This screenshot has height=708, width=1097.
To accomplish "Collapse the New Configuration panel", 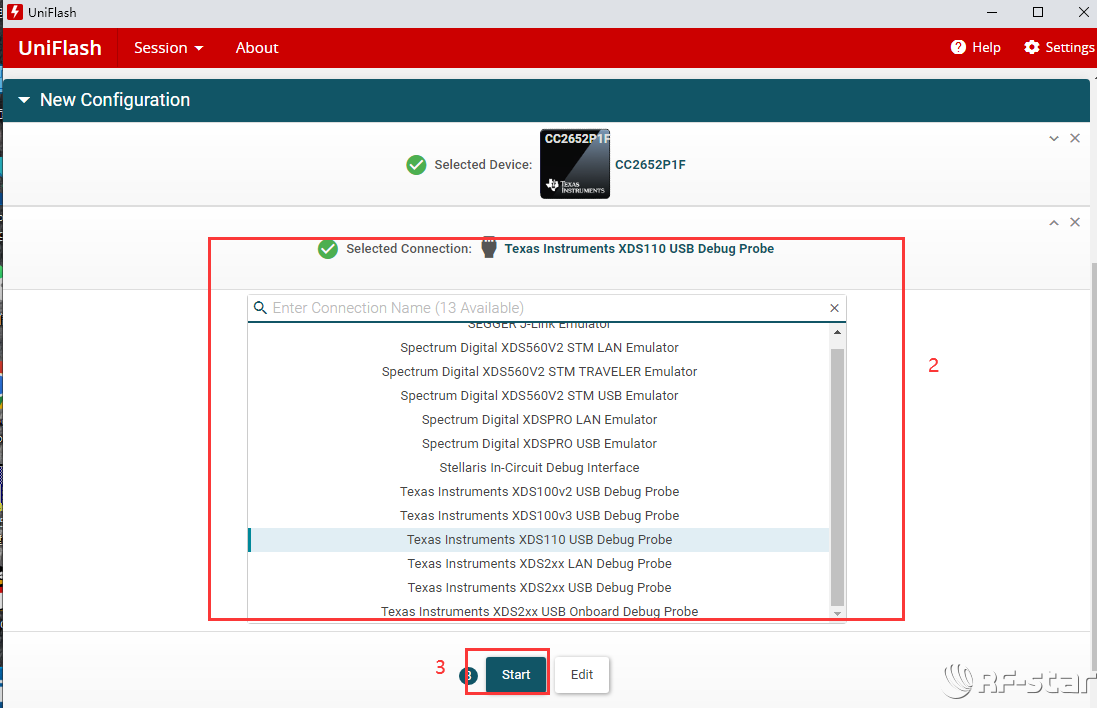I will [24, 100].
